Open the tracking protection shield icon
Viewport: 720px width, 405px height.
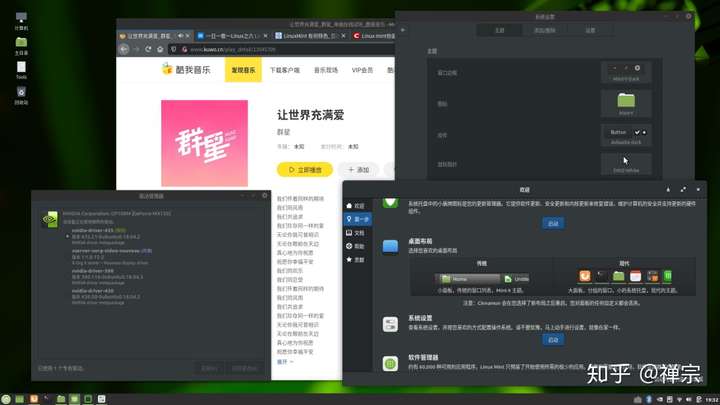pos(174,49)
